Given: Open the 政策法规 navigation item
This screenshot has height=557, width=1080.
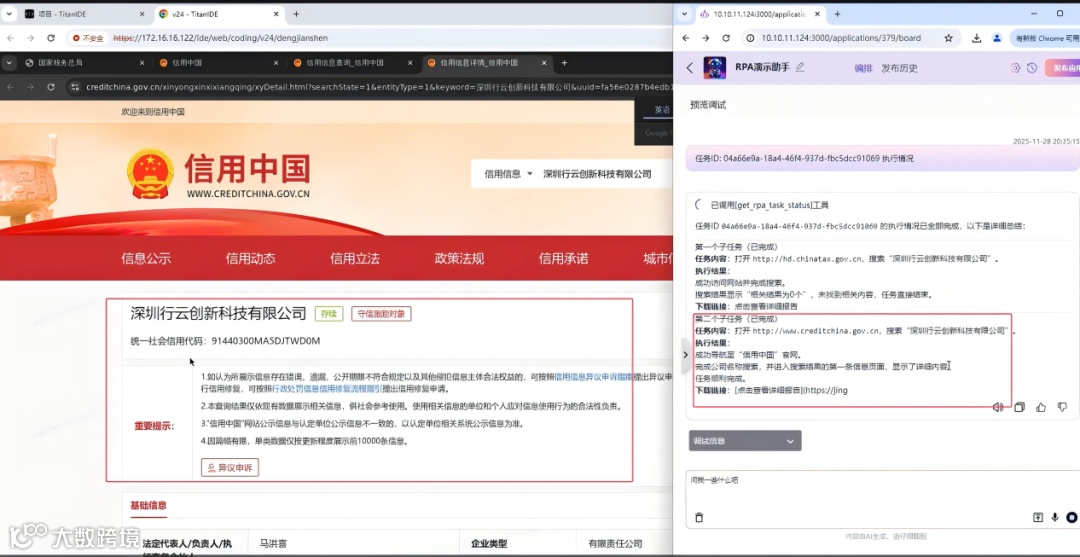Looking at the screenshot, I should pos(459,259).
